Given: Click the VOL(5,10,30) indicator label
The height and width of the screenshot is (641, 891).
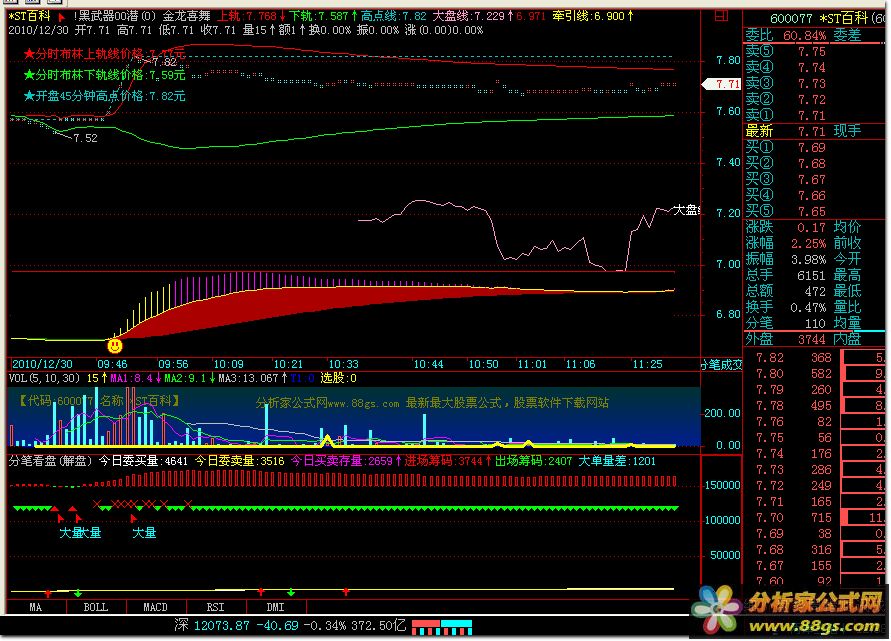Looking at the screenshot, I should tap(44, 378).
